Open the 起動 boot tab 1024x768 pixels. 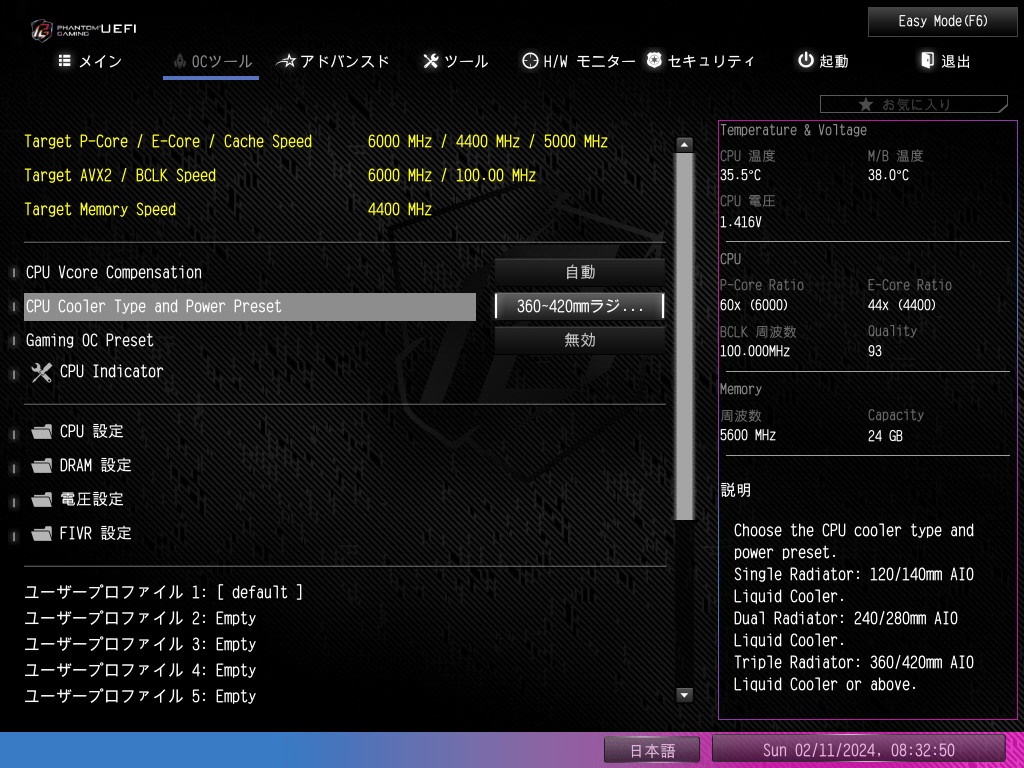823,61
